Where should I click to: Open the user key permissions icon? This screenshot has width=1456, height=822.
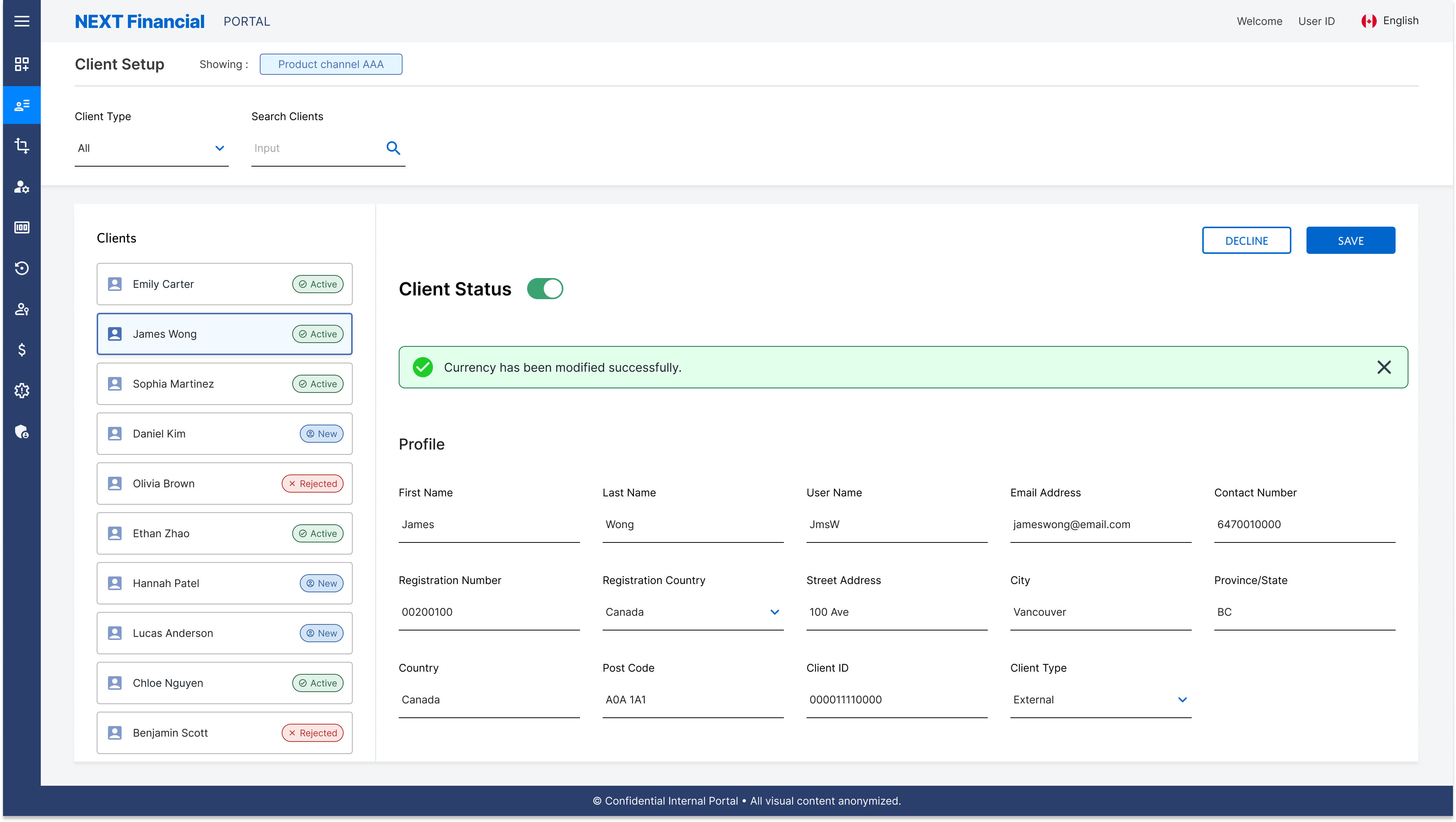pyautogui.click(x=22, y=309)
